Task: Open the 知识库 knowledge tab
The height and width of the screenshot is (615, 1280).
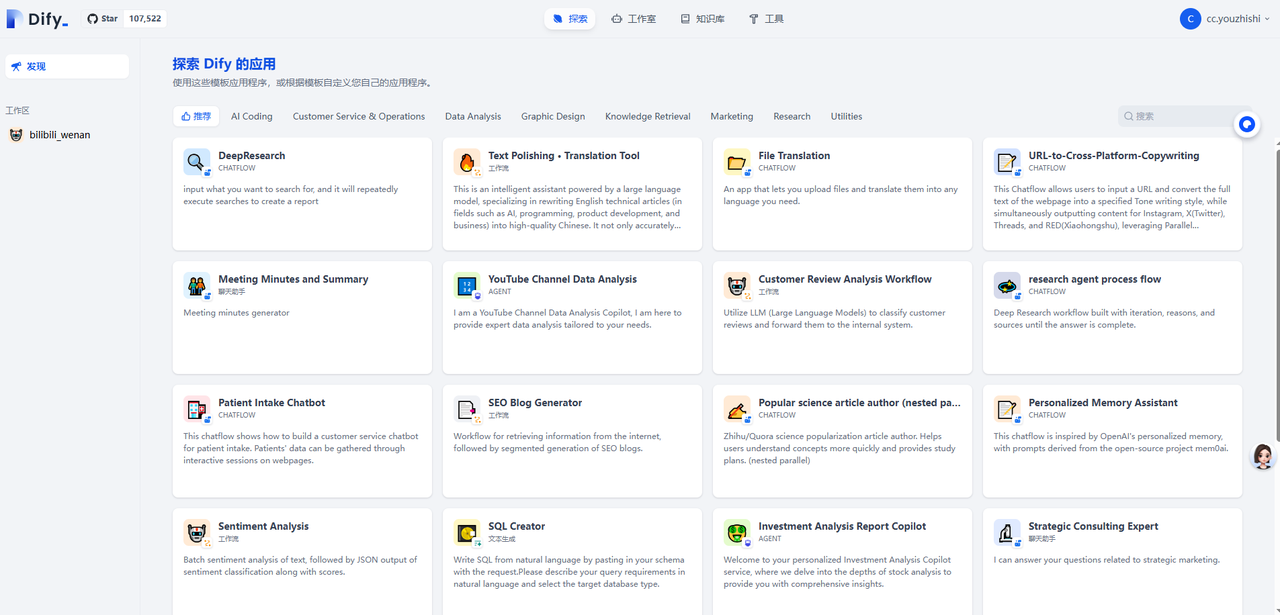Action: 702,19
